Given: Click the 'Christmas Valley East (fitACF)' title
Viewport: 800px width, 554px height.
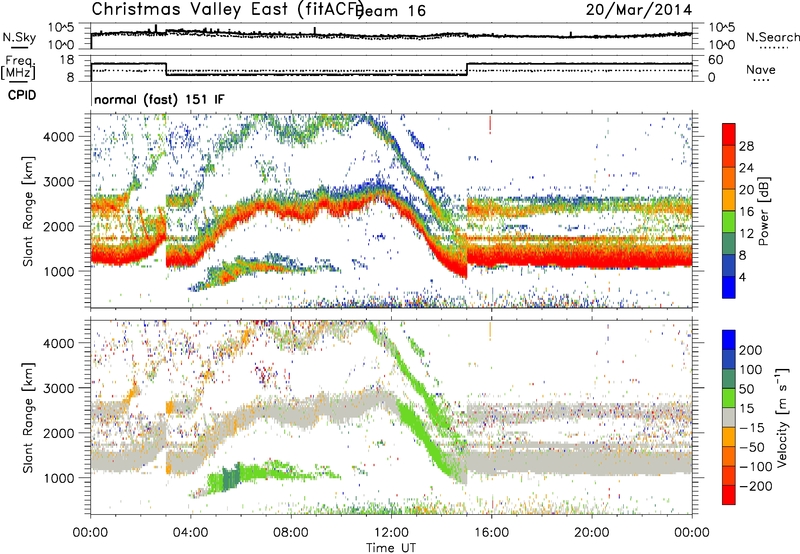Looking at the screenshot, I should click(228, 9).
